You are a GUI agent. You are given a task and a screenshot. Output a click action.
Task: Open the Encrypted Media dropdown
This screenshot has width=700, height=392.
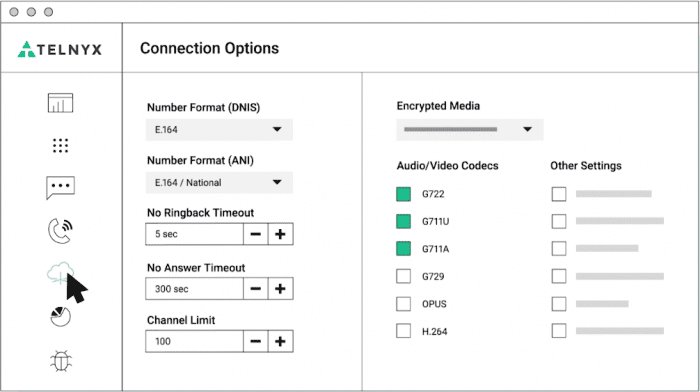pos(470,129)
